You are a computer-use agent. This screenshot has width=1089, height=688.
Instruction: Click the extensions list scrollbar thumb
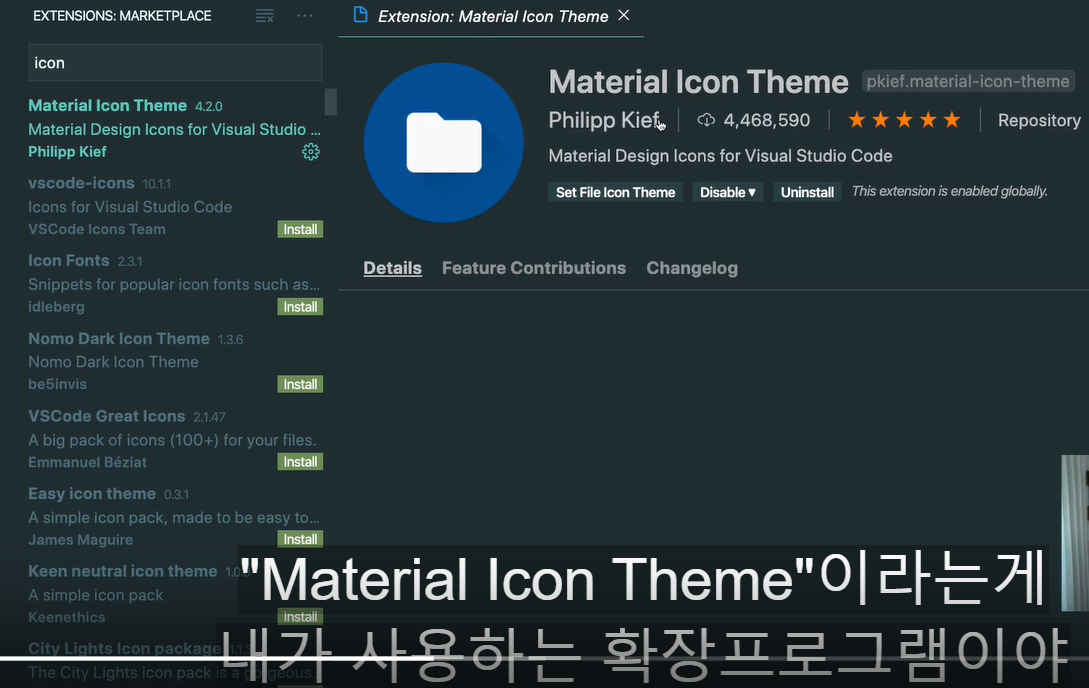pyautogui.click(x=331, y=102)
